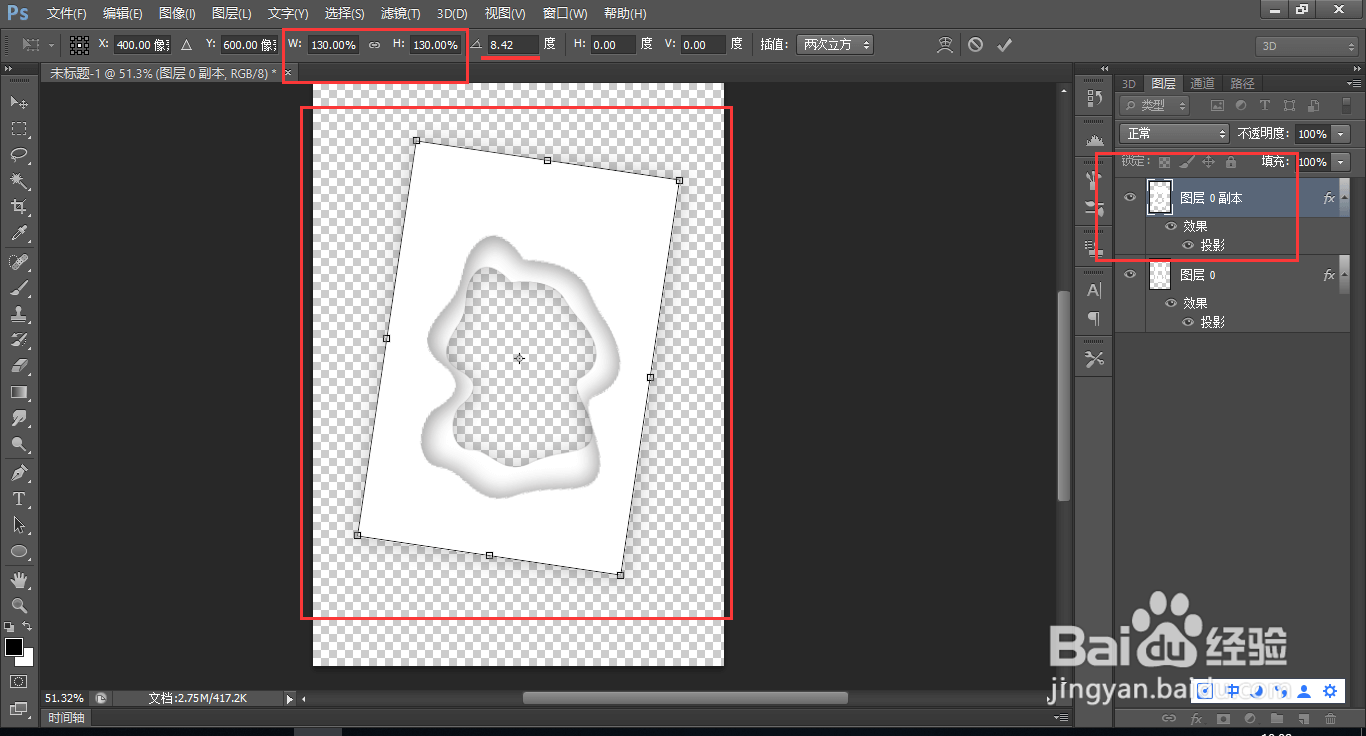The width and height of the screenshot is (1366, 736).
Task: Click the W 130.00% width field
Action: click(x=333, y=45)
